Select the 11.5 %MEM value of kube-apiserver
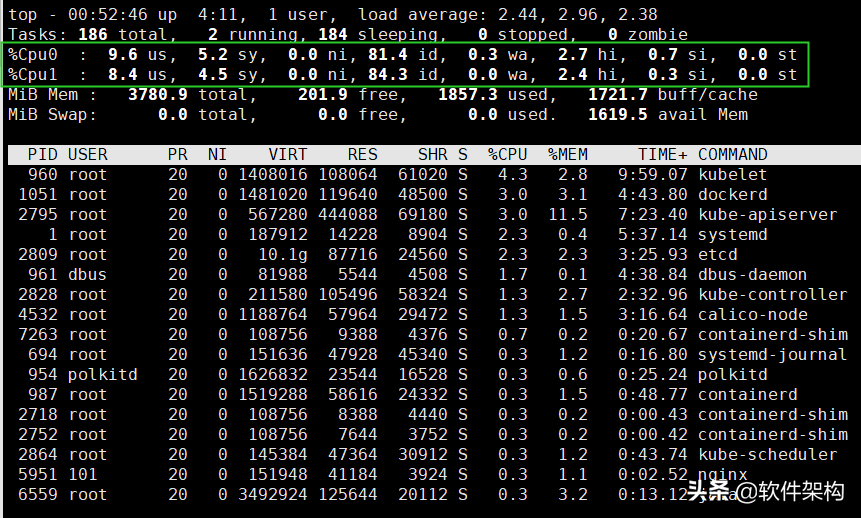861x518 pixels. pyautogui.click(x=567, y=214)
